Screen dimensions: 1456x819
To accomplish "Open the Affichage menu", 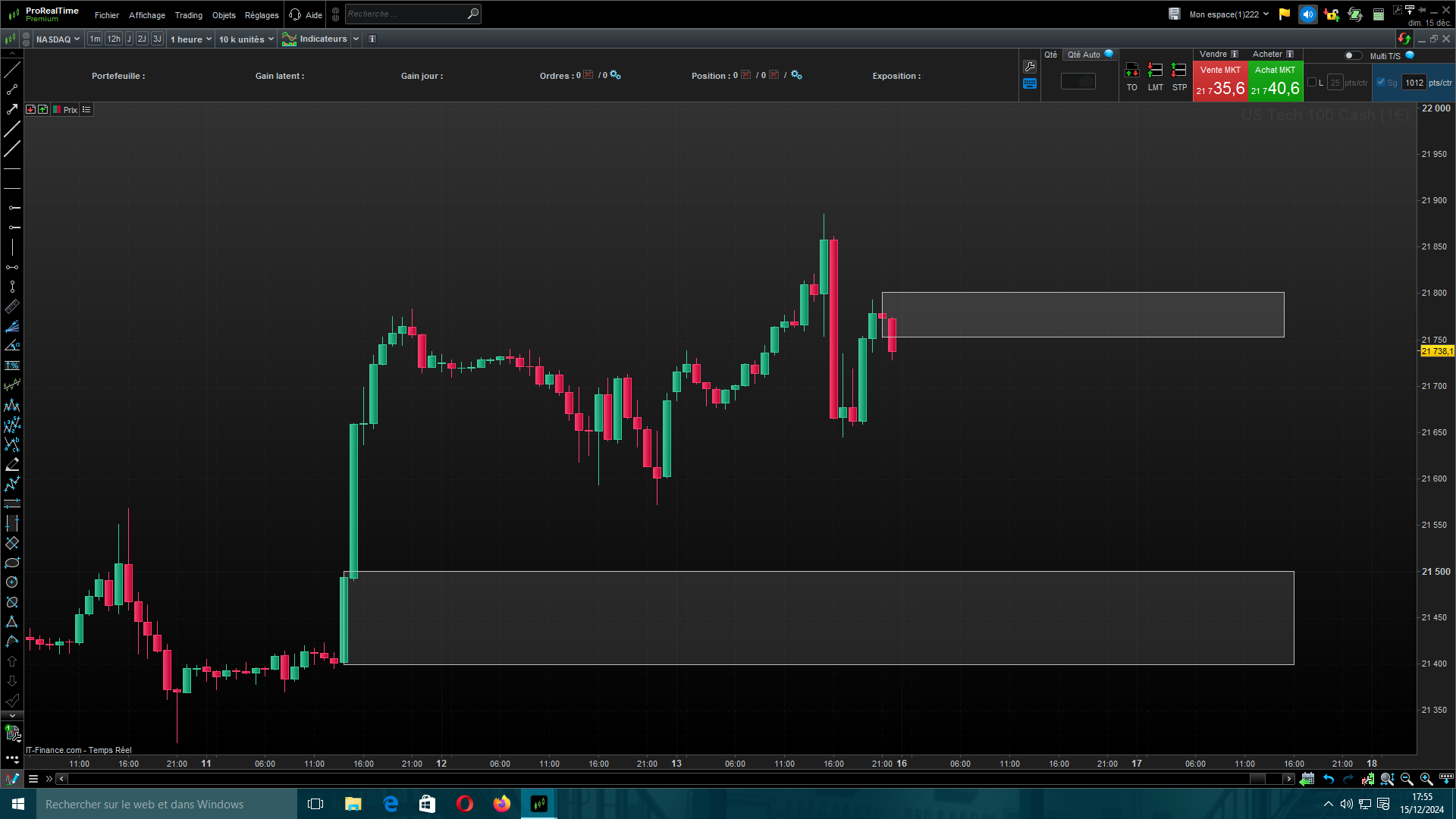I will tap(147, 15).
